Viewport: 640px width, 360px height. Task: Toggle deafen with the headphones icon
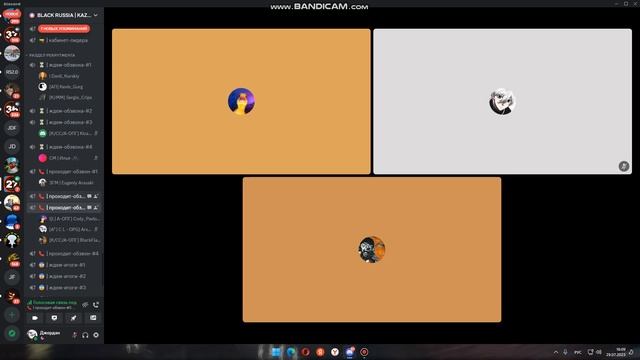click(85, 335)
